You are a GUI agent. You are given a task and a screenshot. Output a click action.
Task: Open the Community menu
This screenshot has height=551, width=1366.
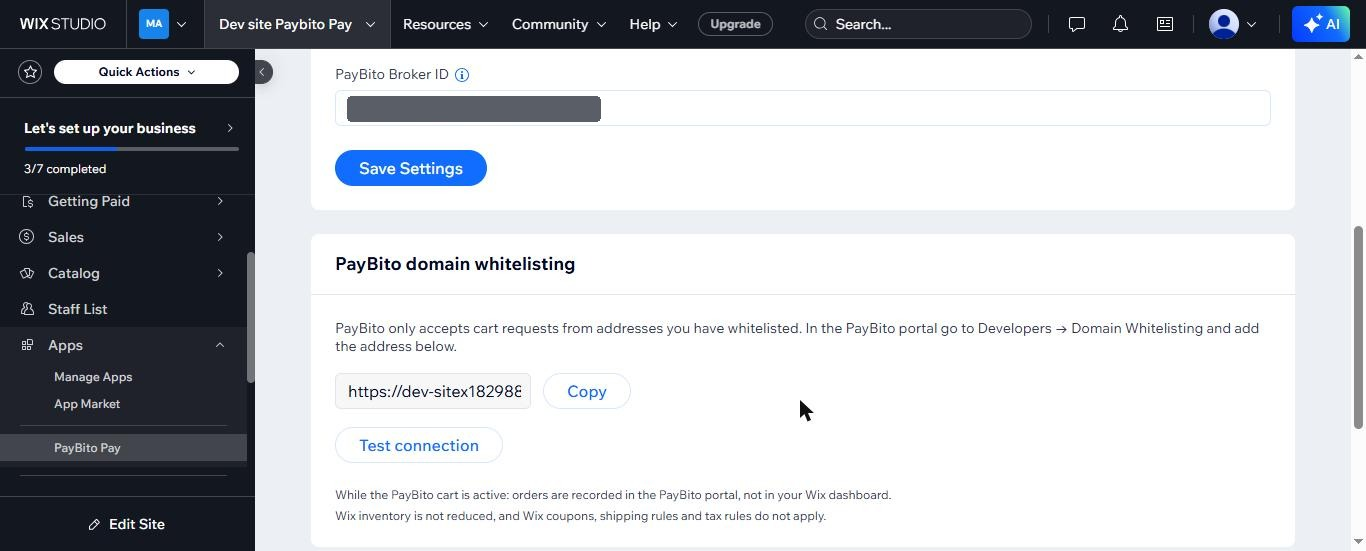coord(558,24)
